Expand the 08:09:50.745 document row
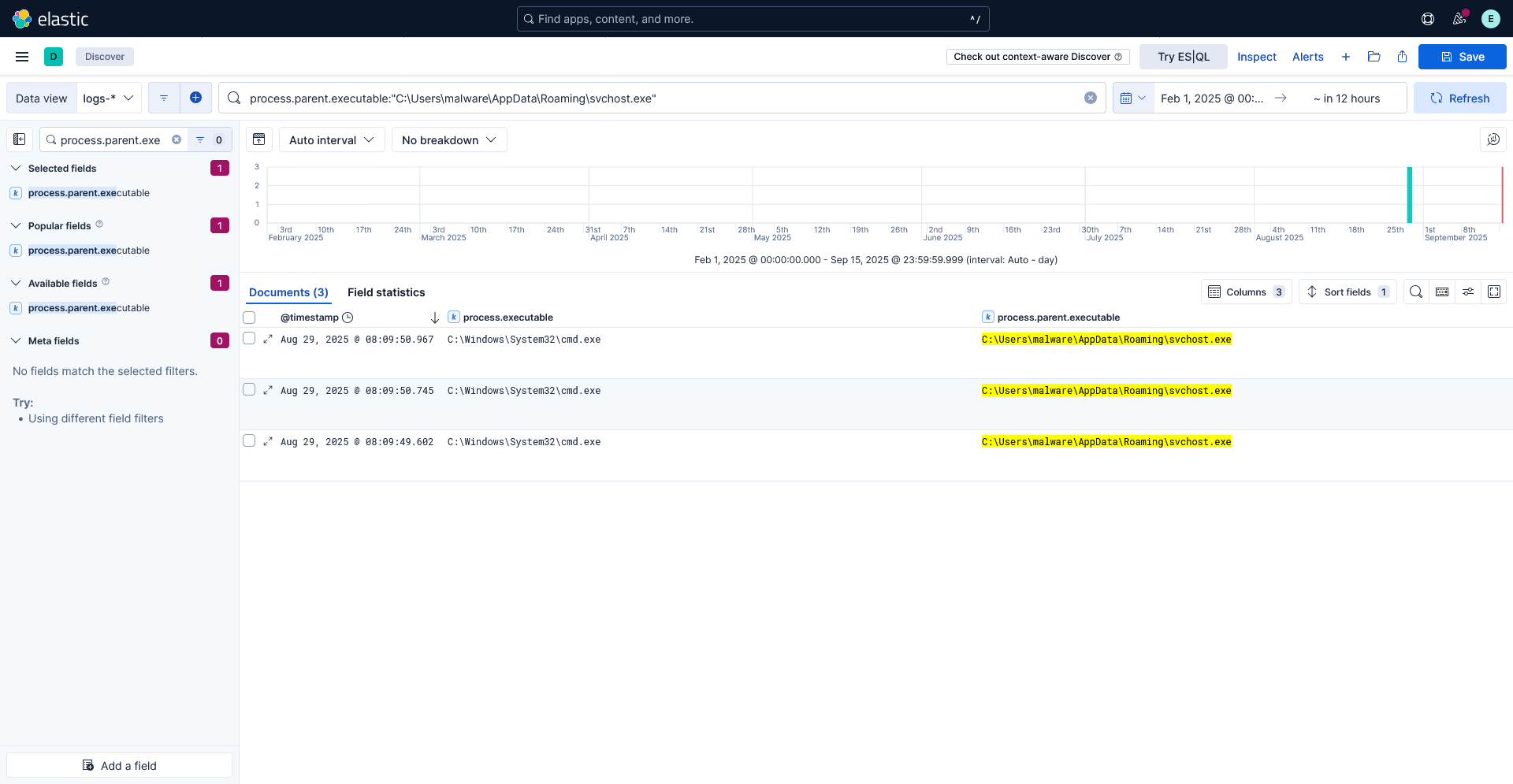This screenshot has height=784, width=1513. coord(268,390)
